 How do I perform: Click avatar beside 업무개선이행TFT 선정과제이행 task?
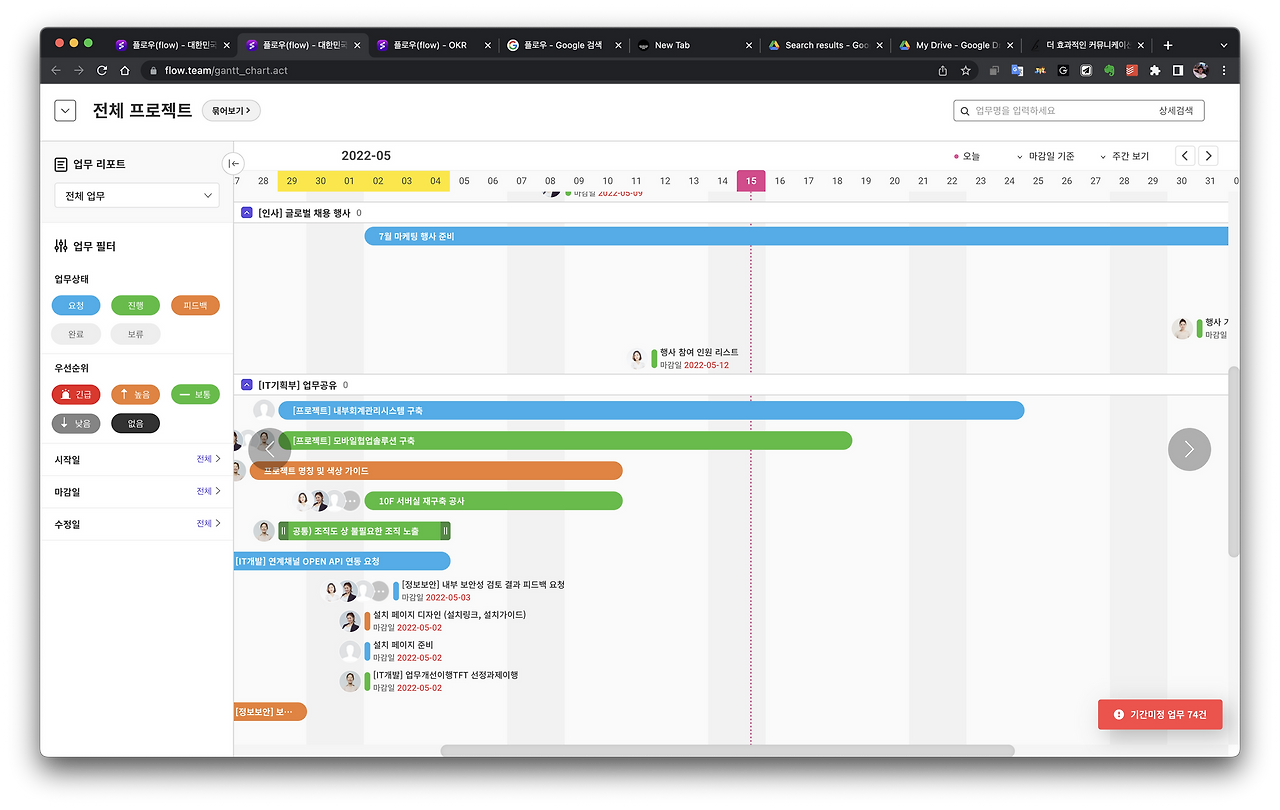click(350, 681)
